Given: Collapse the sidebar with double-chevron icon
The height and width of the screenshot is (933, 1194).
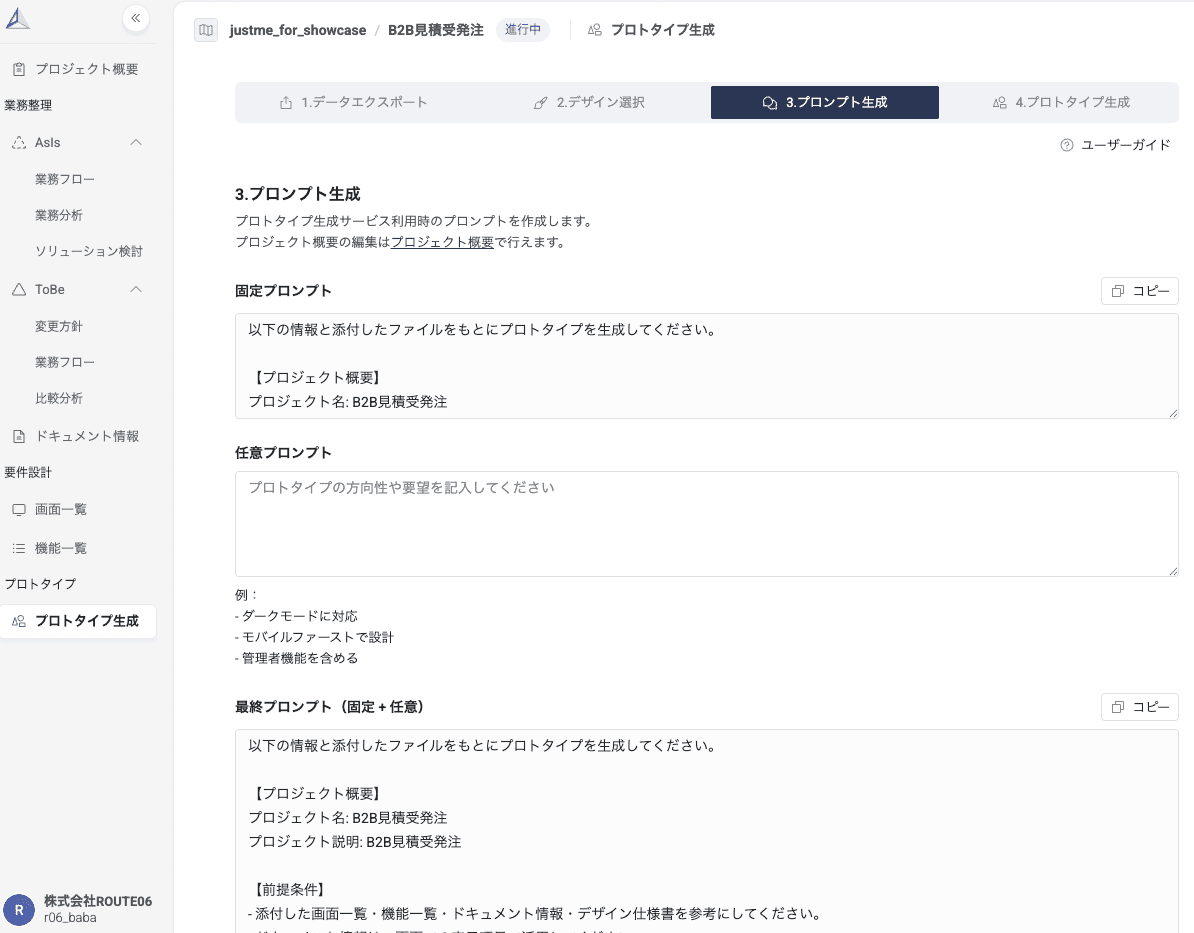Looking at the screenshot, I should 136,18.
